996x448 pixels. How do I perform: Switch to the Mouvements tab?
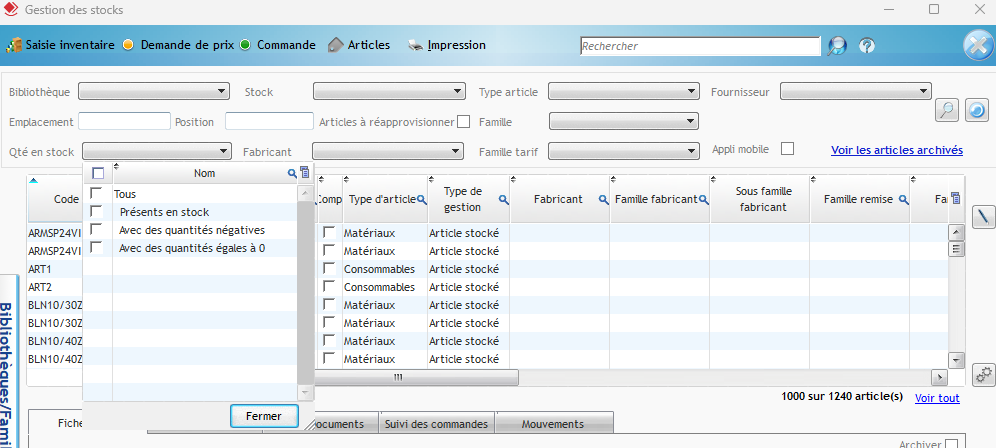coord(553,424)
